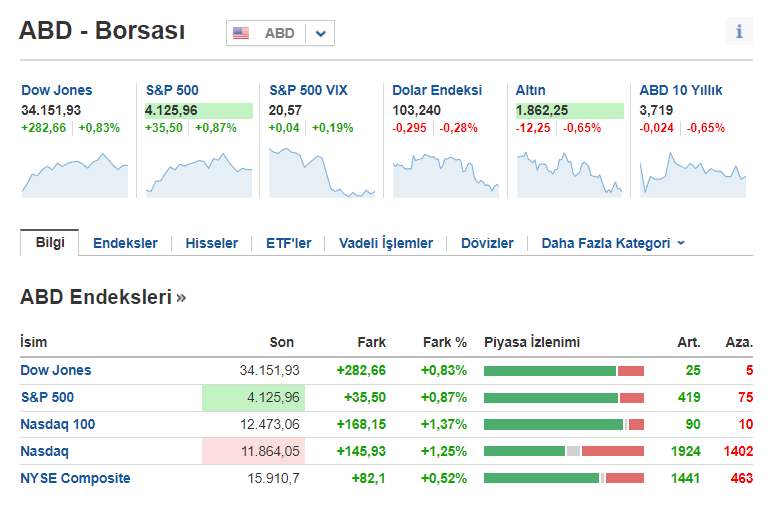Click the US flag icon in country selector

pos(241,33)
